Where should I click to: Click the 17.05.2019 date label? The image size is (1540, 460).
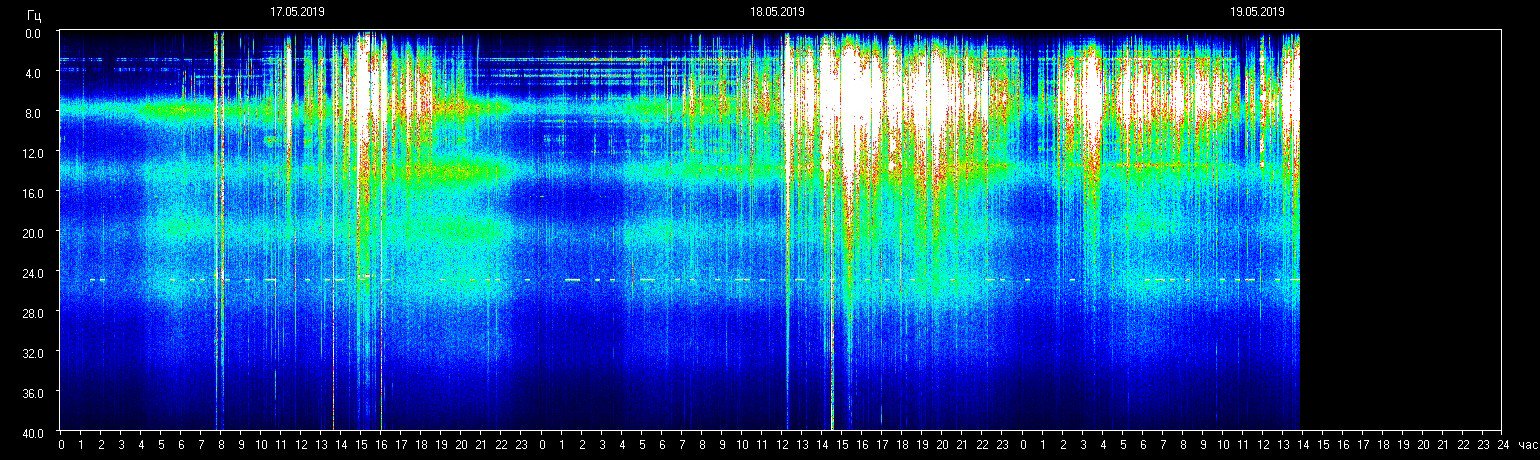[x=297, y=12]
